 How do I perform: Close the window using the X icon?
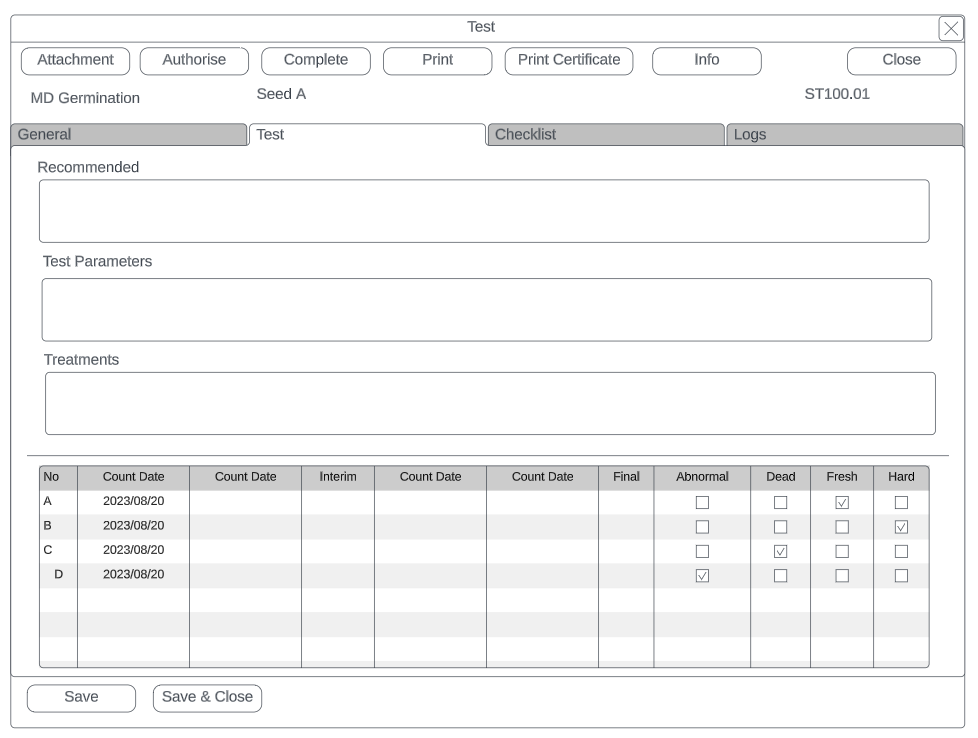[951, 29]
